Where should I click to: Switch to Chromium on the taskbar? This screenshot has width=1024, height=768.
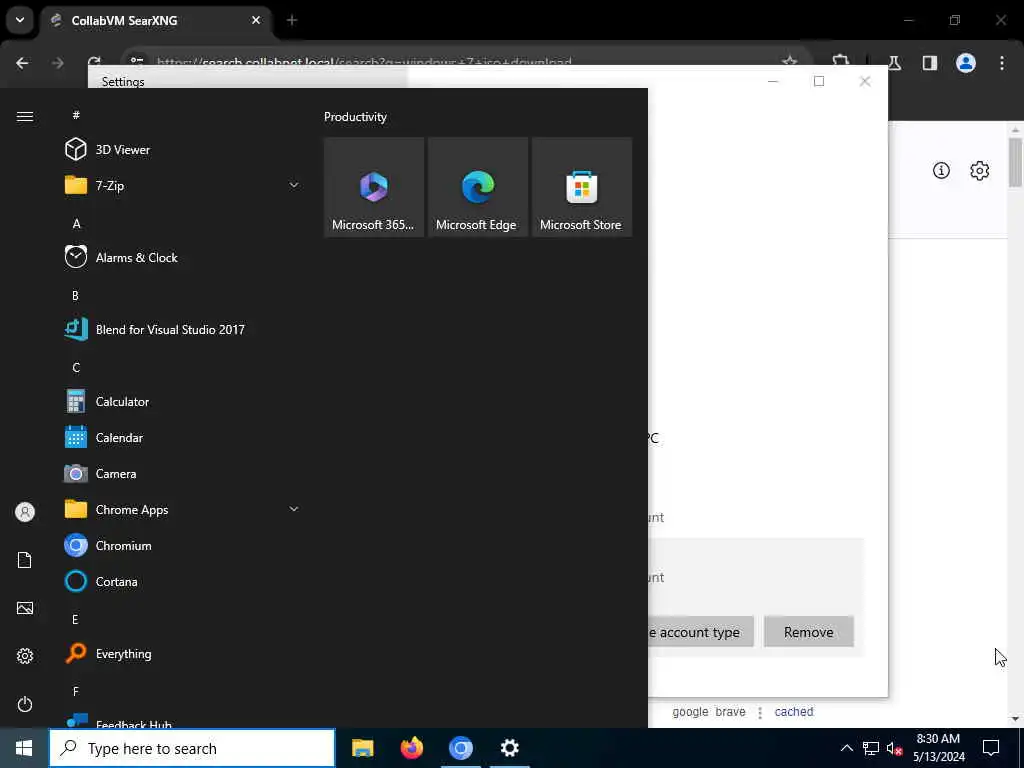pos(460,748)
